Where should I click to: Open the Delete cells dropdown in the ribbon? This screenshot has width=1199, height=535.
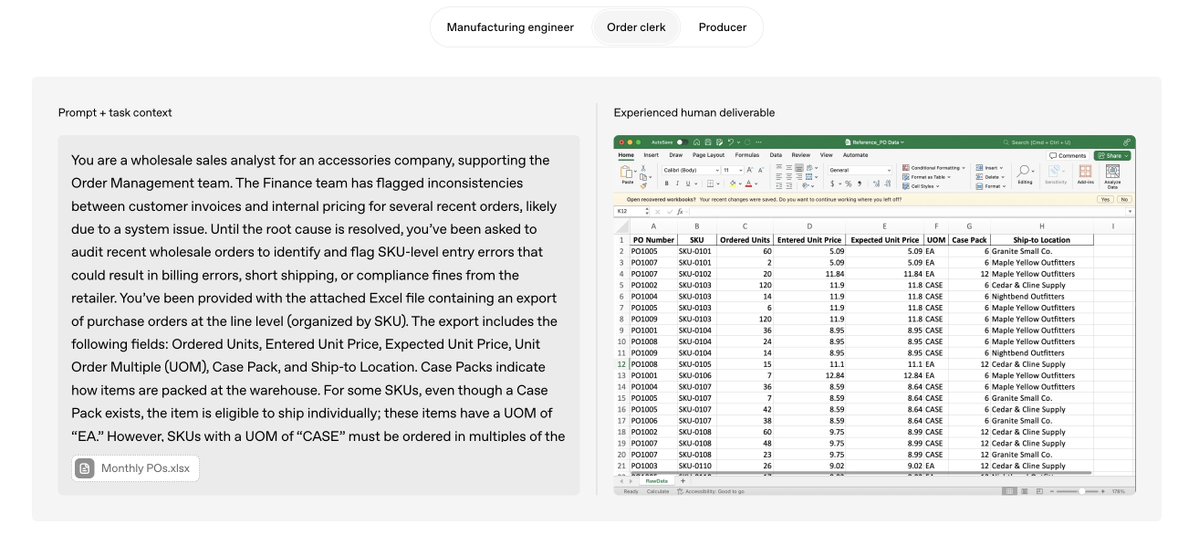990,177
